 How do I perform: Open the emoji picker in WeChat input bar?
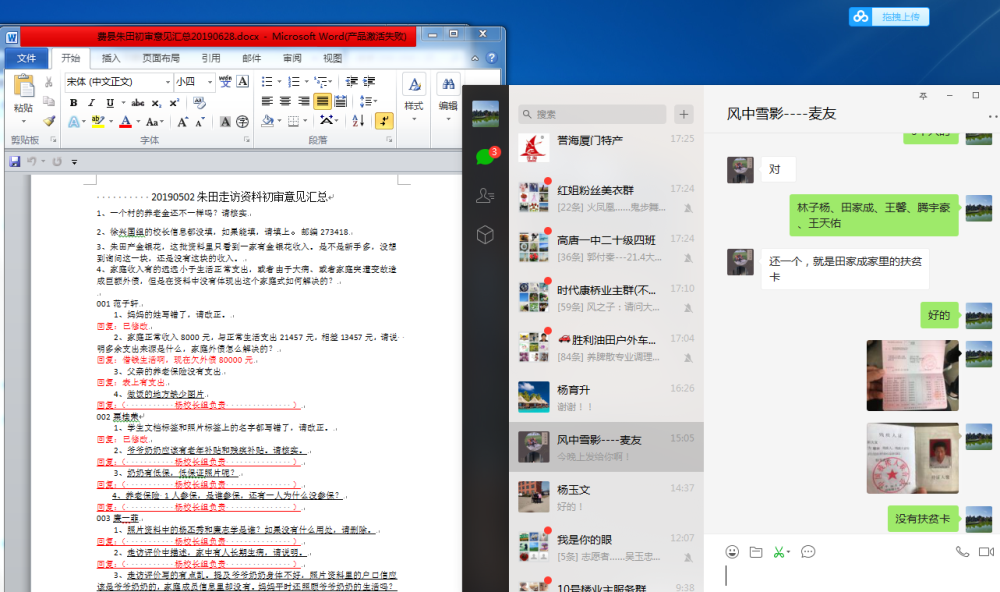tap(732, 552)
